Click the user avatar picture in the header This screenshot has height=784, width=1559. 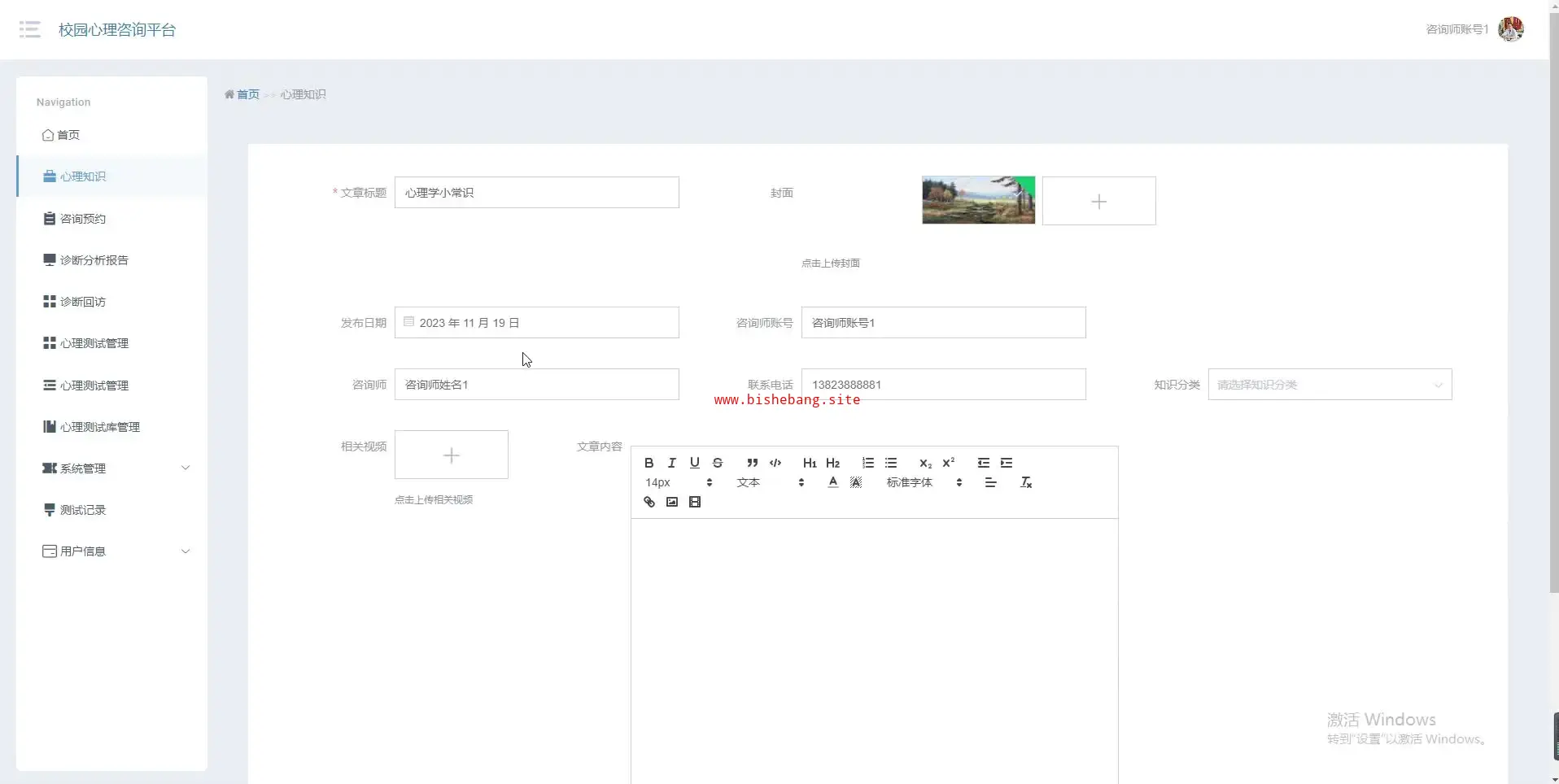(1511, 29)
